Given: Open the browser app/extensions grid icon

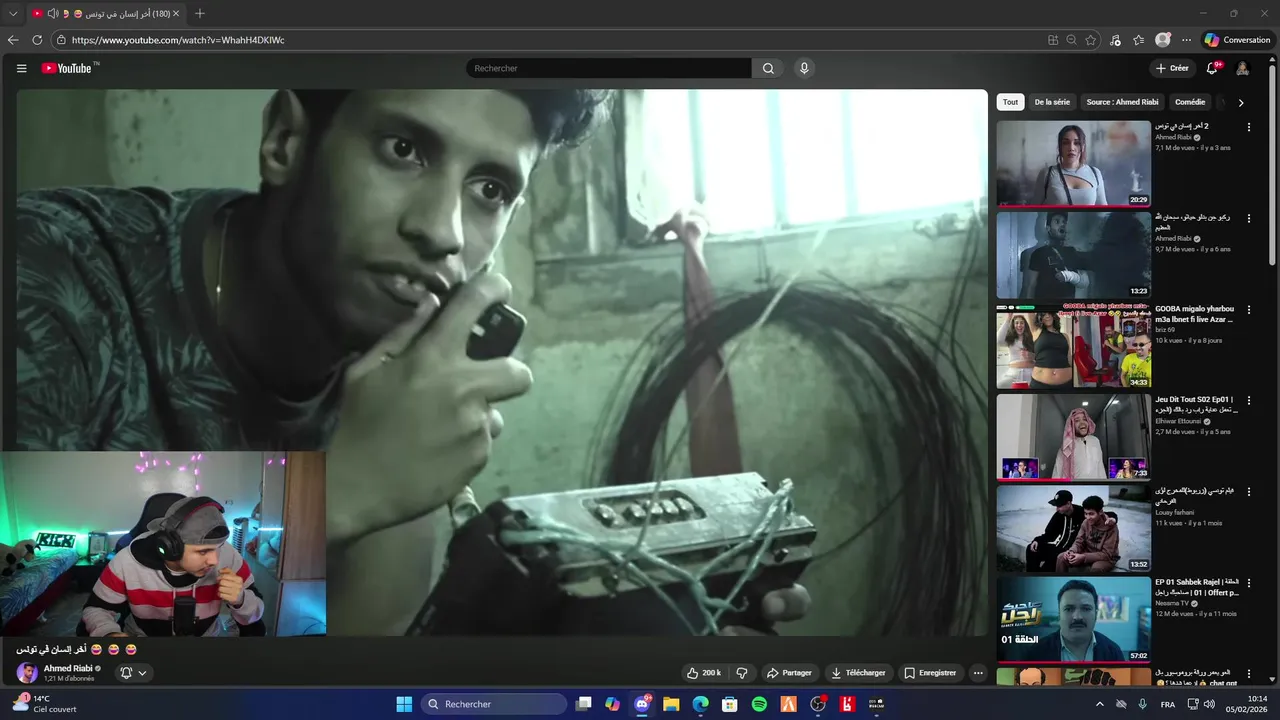Looking at the screenshot, I should coord(1053,40).
